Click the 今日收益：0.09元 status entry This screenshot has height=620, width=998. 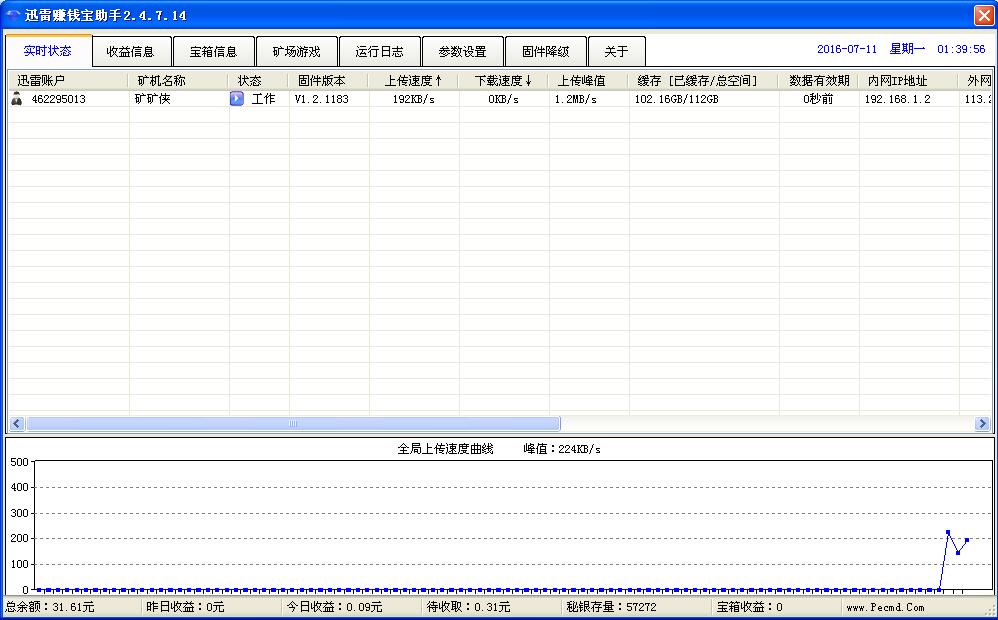334,607
